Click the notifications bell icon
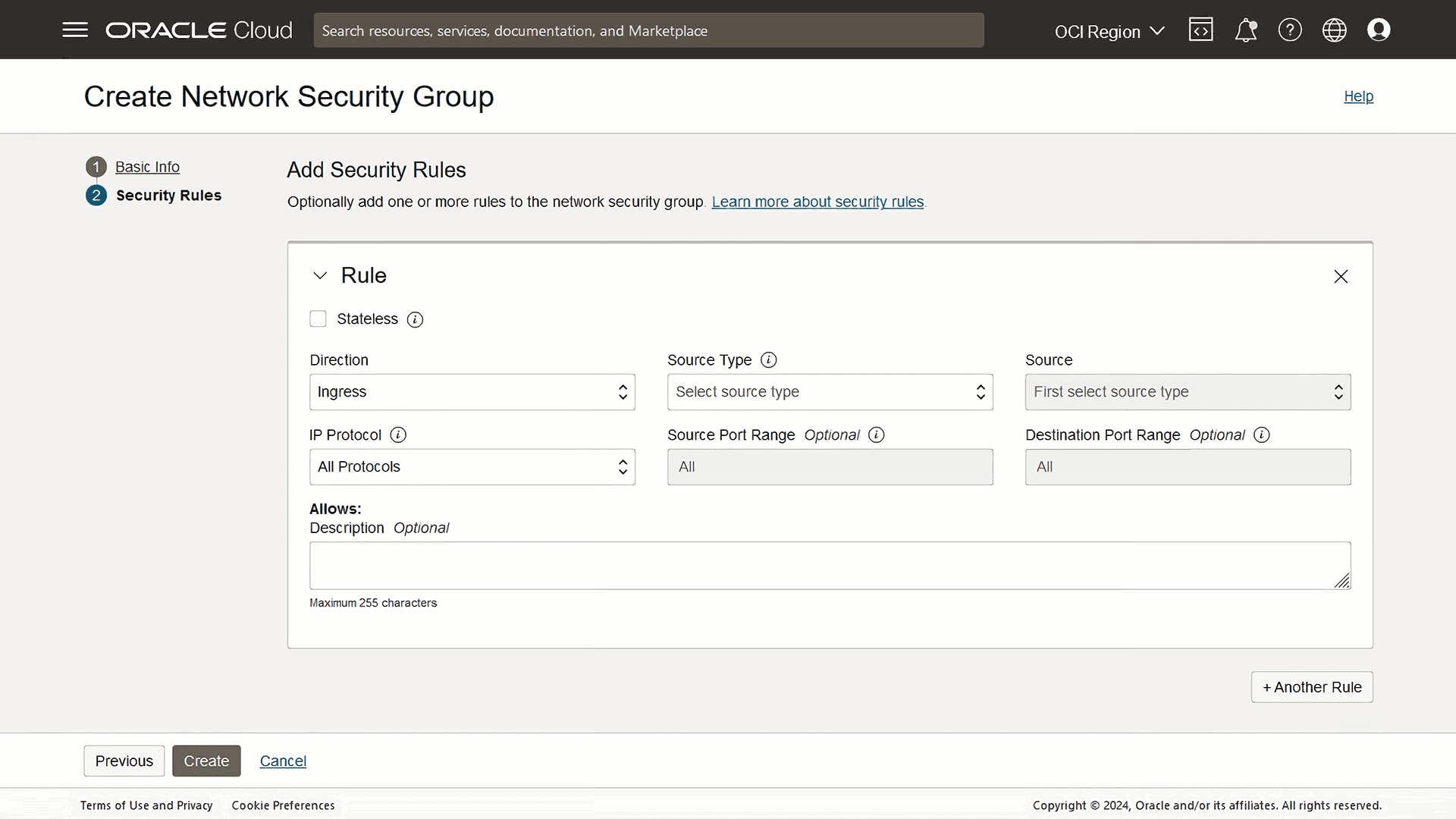1456x819 pixels. tap(1246, 30)
